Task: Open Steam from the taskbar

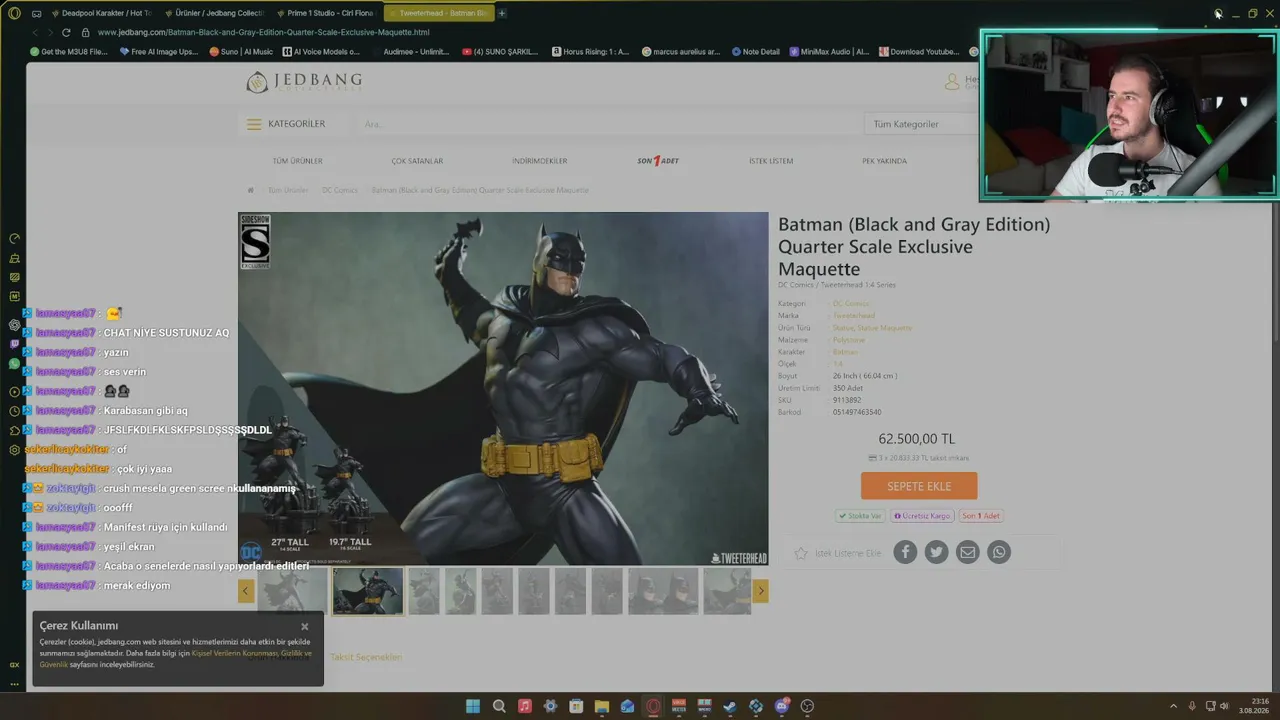Action: click(730, 706)
